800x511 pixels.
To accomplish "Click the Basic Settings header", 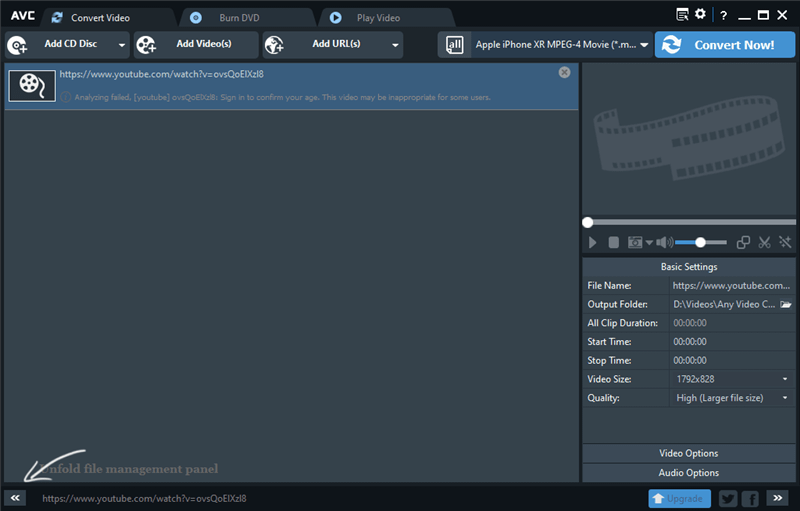I will [689, 267].
